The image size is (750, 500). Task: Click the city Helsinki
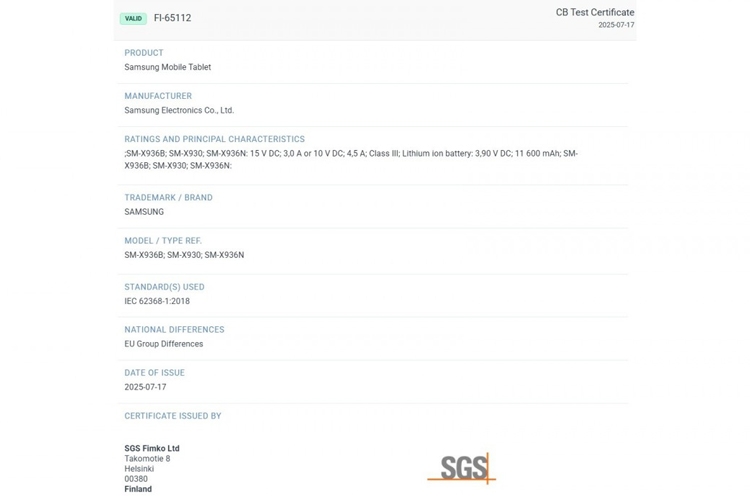139,469
